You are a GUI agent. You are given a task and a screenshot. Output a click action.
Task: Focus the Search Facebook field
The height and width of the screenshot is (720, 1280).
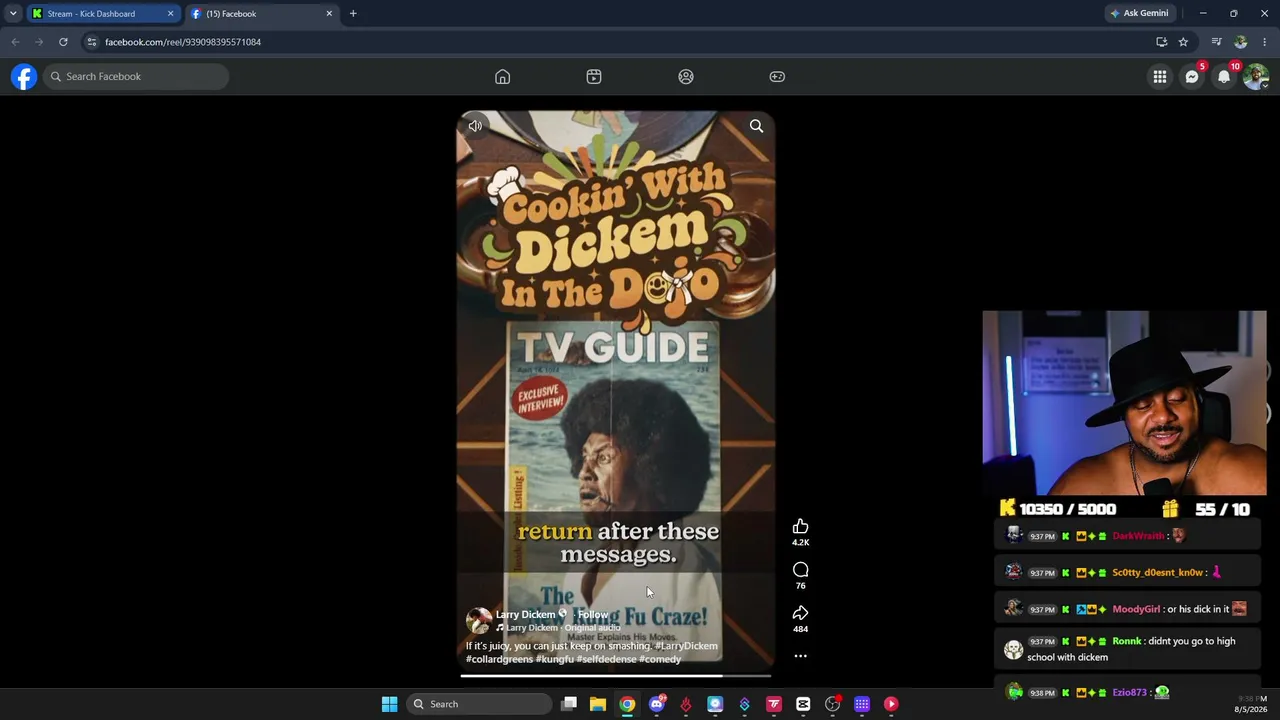(136, 76)
